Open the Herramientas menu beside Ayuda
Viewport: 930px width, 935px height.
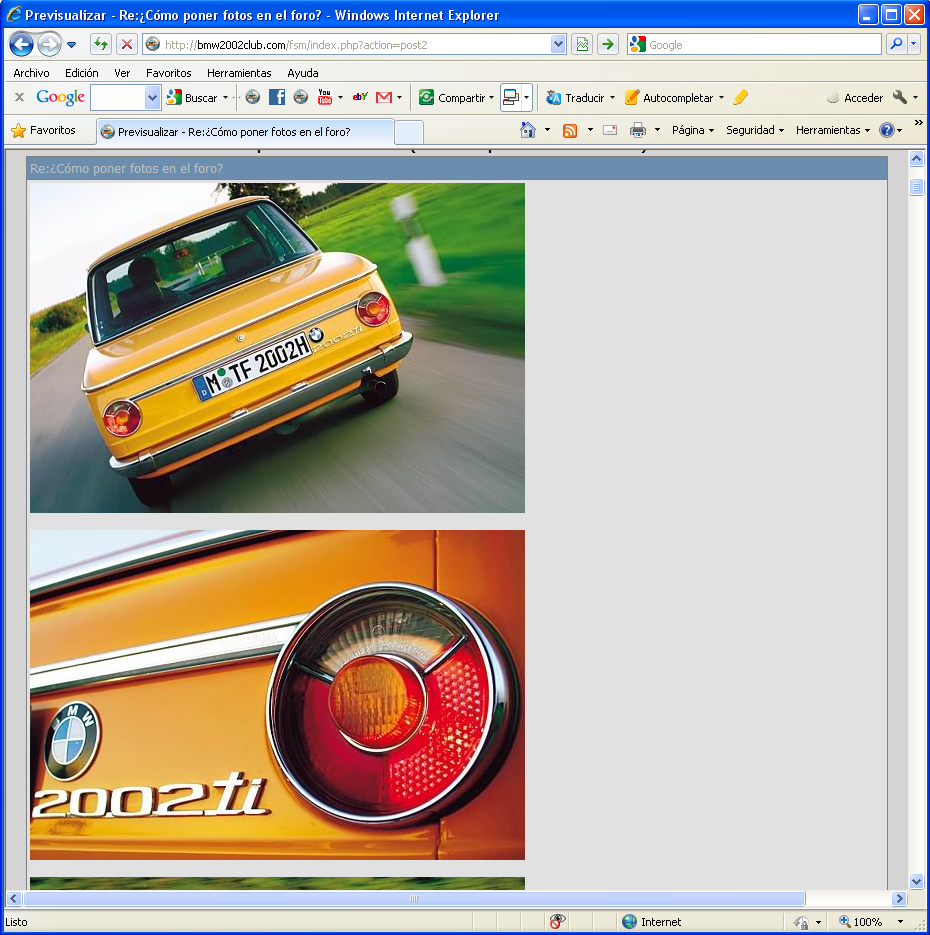pos(239,73)
